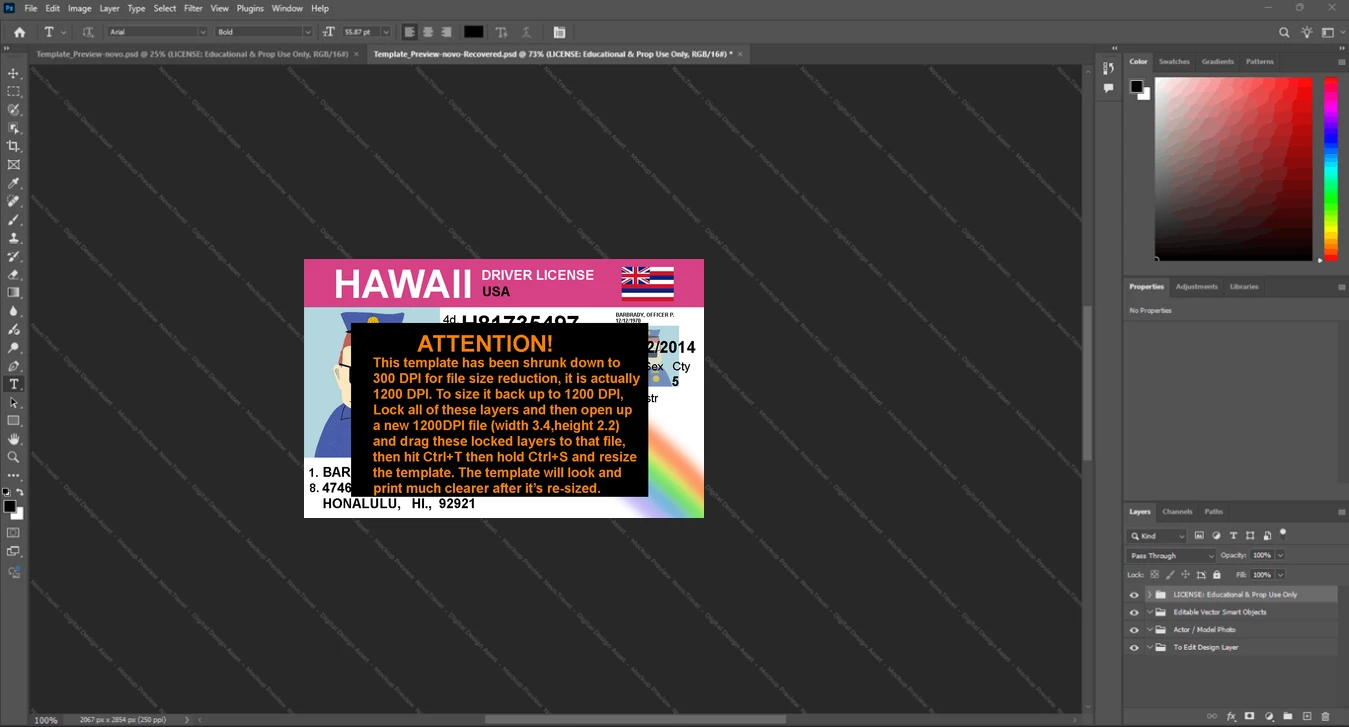Hide the Actor / Model Photo group

pyautogui.click(x=1134, y=630)
